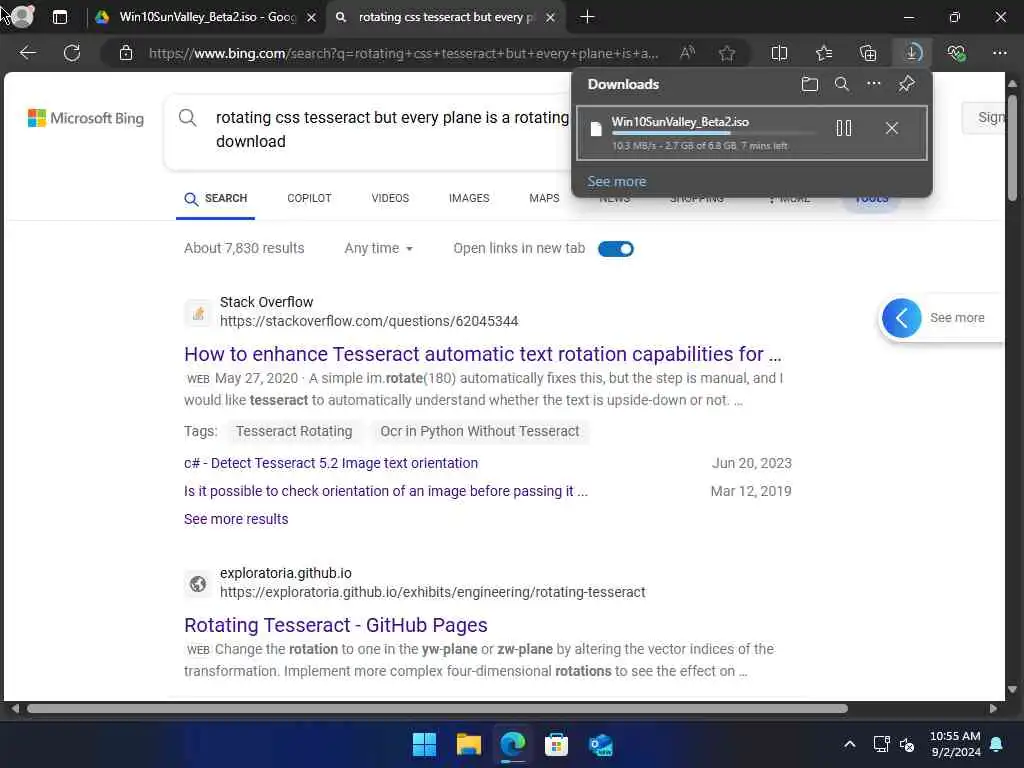The image size is (1024, 768).
Task: Click the Bing search magnifier icon
Action: [x=187, y=118]
